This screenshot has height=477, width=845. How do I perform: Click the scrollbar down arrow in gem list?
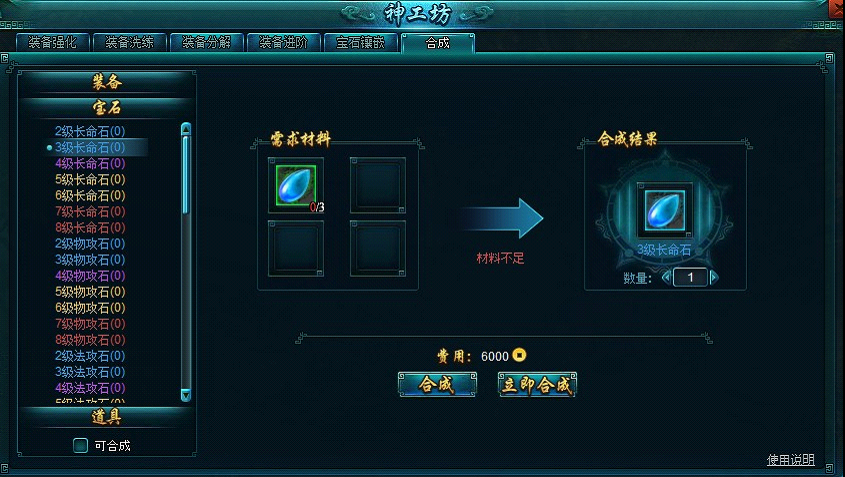coord(186,396)
